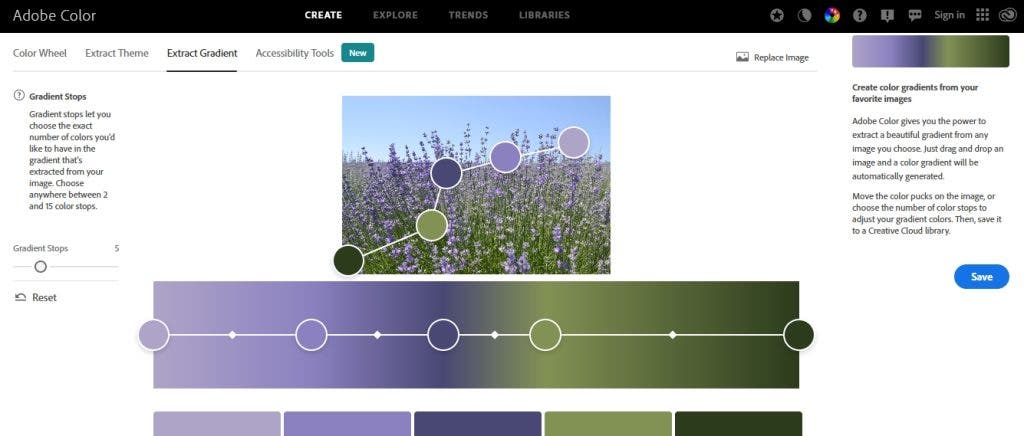
Task: Open the EXPLORE menu
Action: 395,15
